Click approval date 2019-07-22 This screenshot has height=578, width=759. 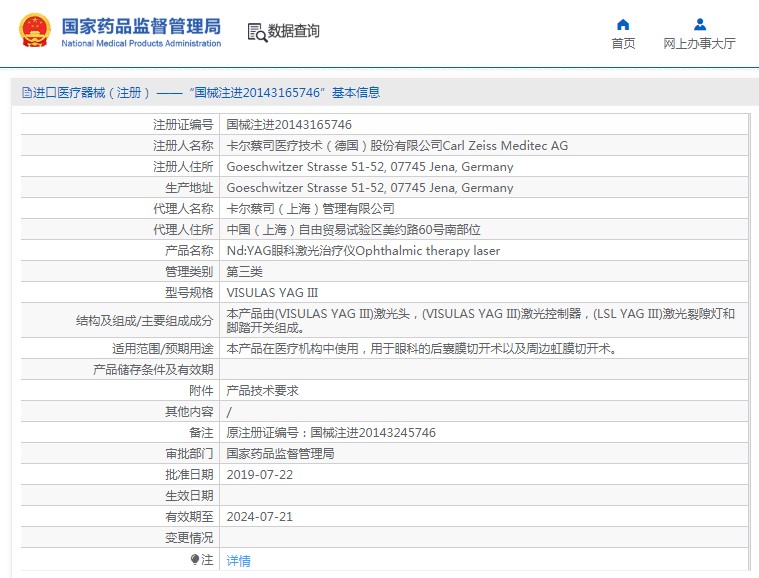tap(259, 474)
